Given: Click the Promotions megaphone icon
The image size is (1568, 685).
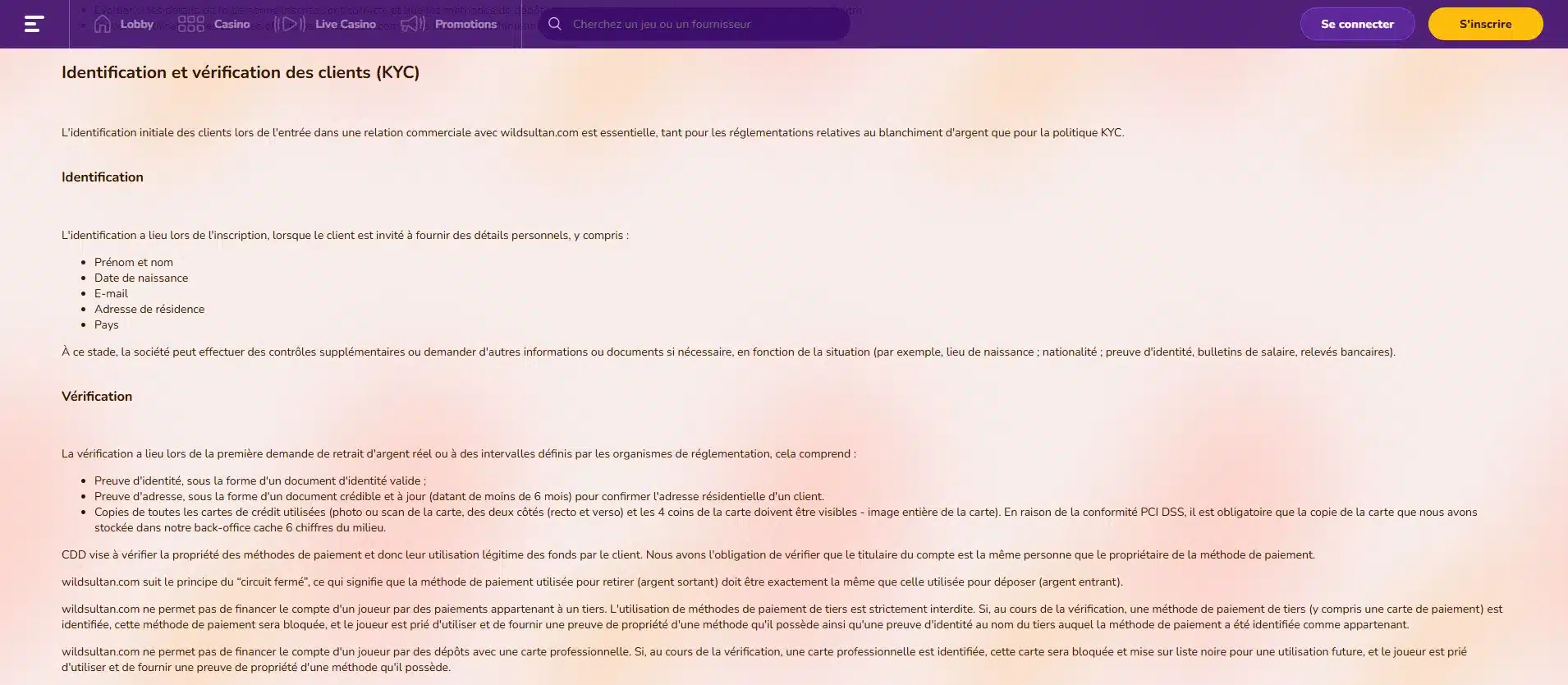Looking at the screenshot, I should [413, 24].
